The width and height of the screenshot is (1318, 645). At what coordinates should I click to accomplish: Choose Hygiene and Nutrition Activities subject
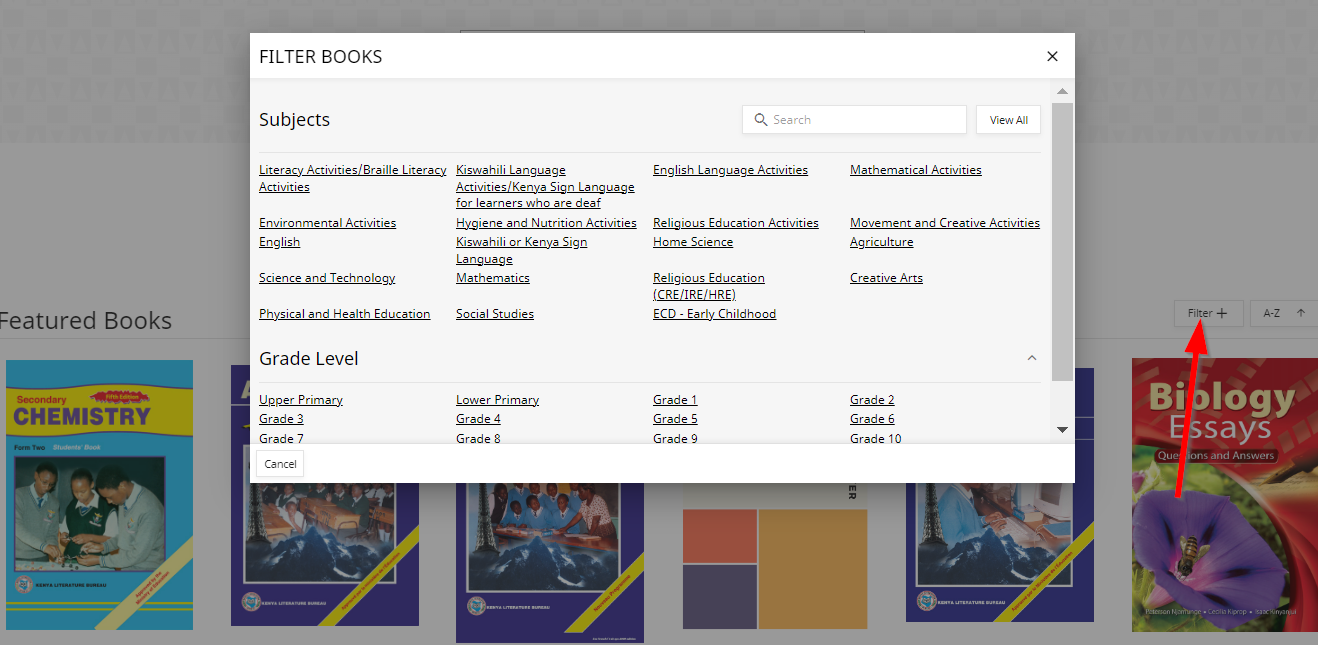click(x=546, y=223)
